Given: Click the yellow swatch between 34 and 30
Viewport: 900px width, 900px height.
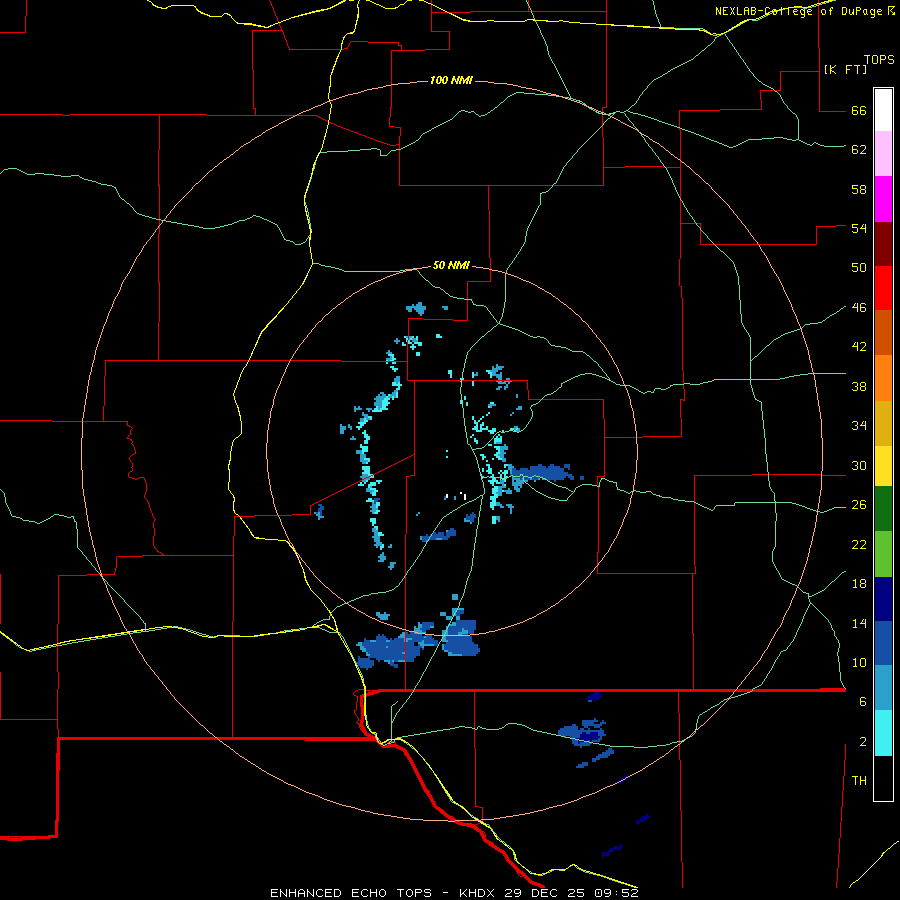Looking at the screenshot, I should [883, 466].
